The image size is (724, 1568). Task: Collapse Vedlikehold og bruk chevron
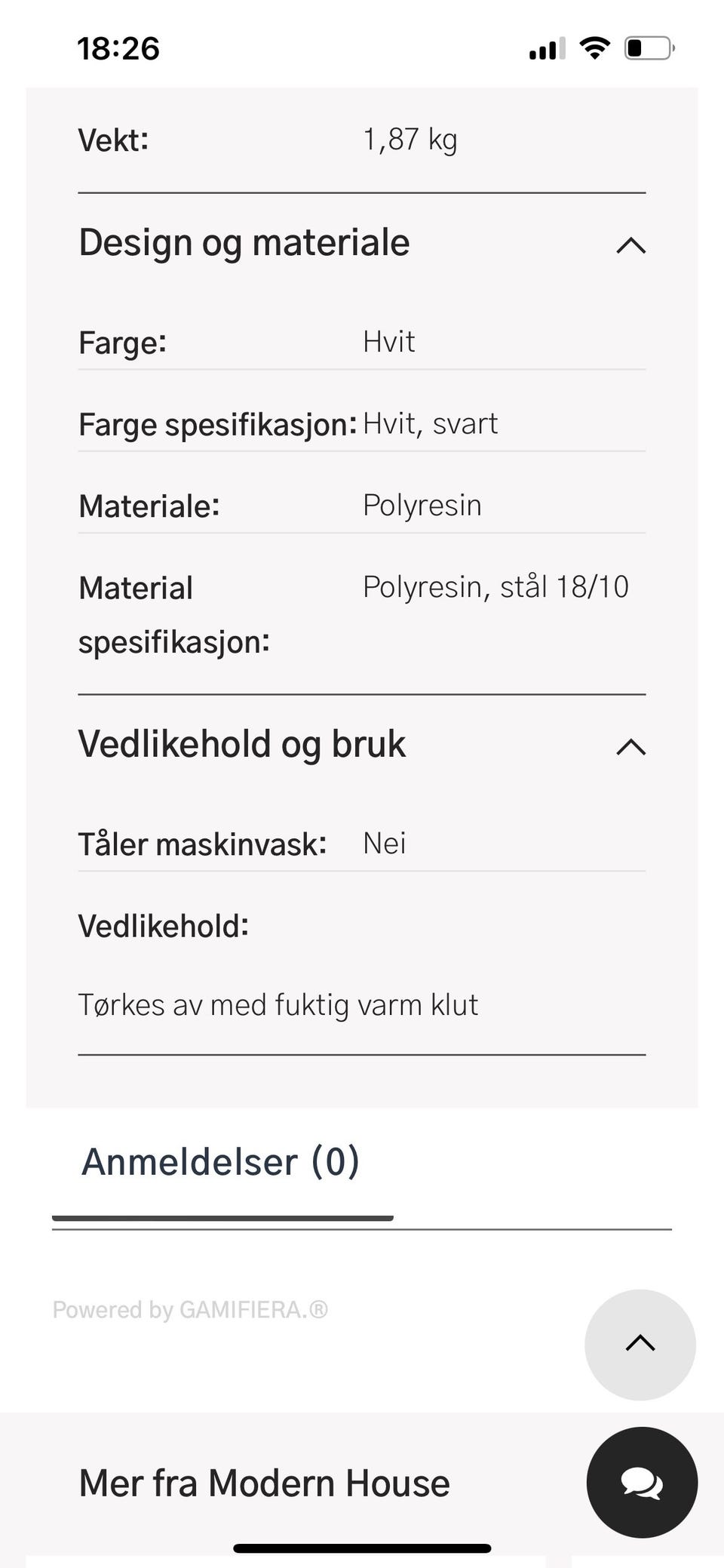coord(631,747)
